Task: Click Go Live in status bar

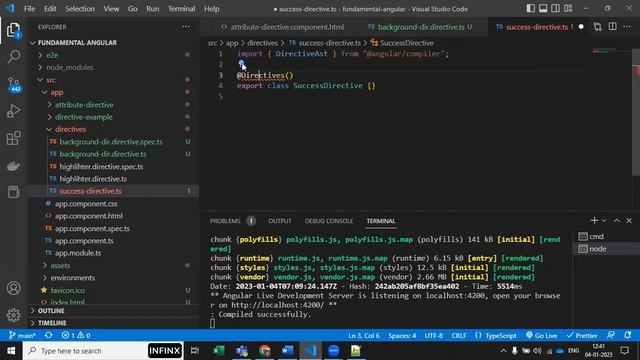Action: pyautogui.click(x=541, y=336)
